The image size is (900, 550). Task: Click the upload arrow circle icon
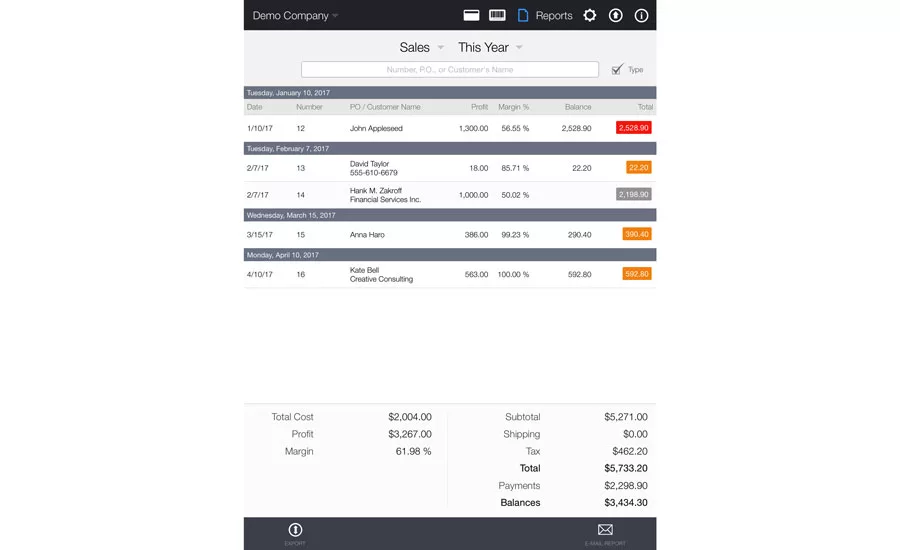pyautogui.click(x=615, y=16)
